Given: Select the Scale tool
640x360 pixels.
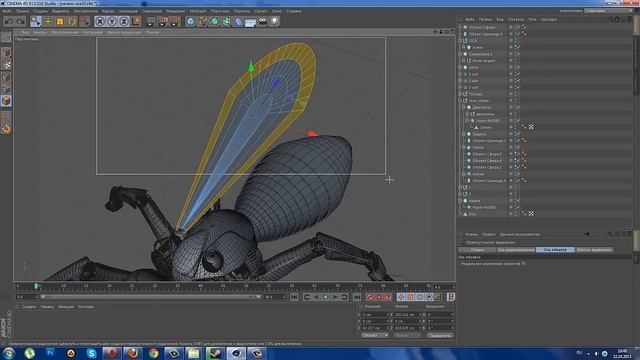Looking at the screenshot, I should [x=60, y=21].
